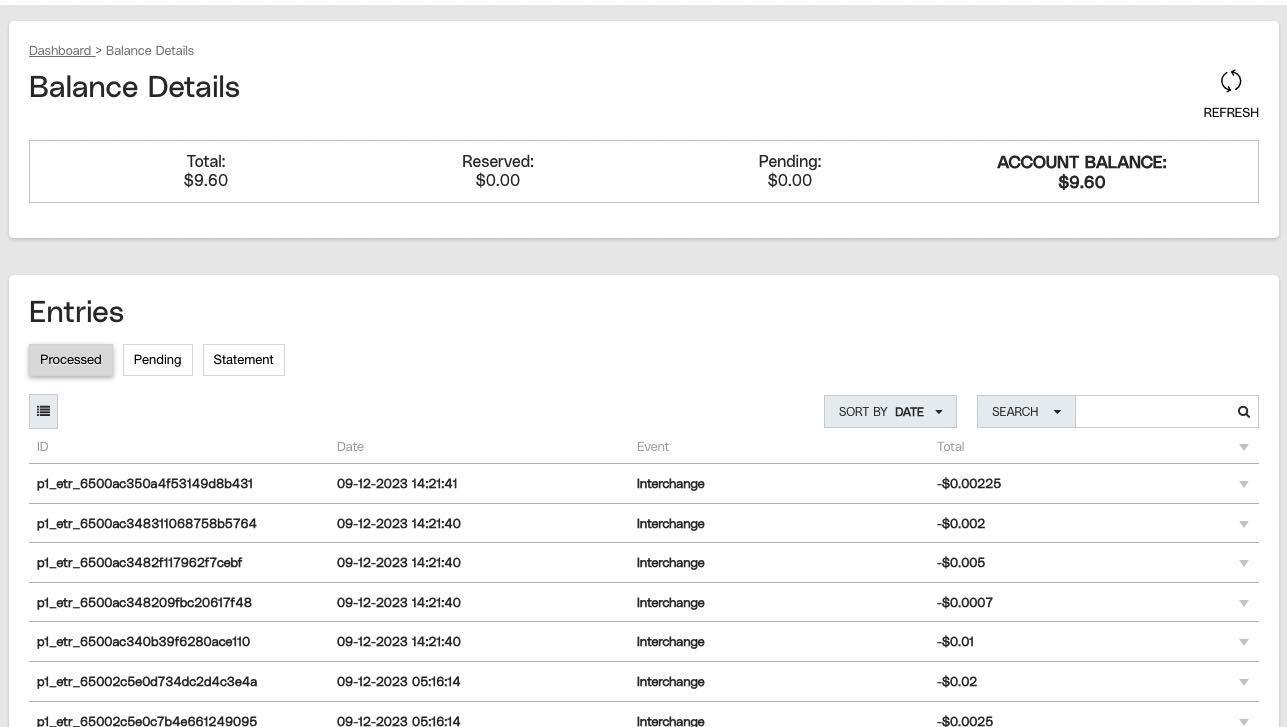
Task: Open the SORT BY Date dropdown
Action: (889, 411)
